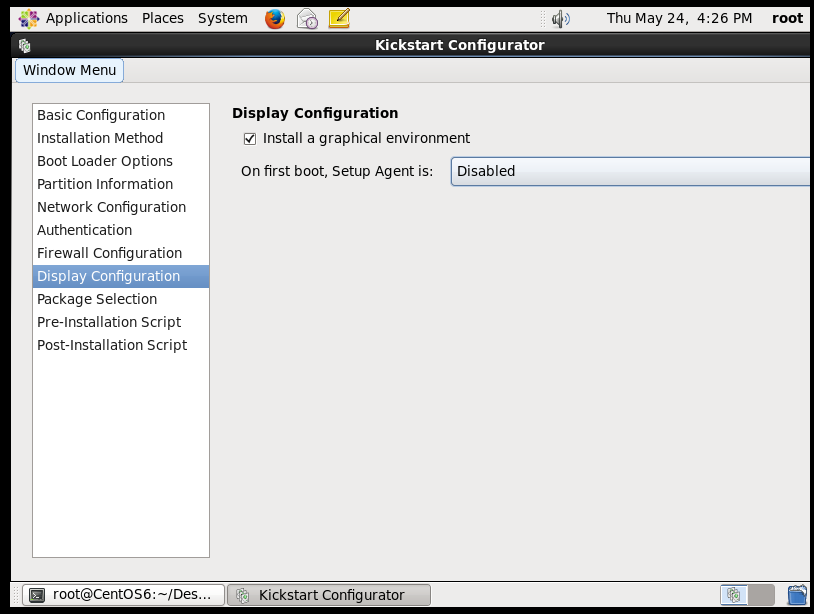The width and height of the screenshot is (814, 614).
Task: Open Boot Loader Options section
Action: pos(121,161)
